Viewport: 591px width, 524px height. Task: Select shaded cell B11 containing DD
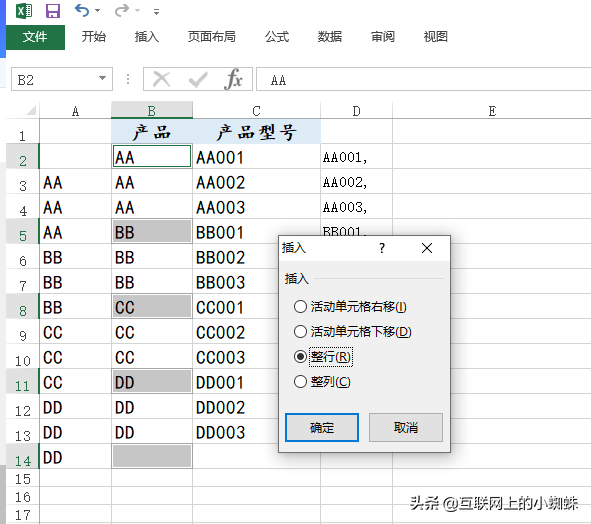152,382
